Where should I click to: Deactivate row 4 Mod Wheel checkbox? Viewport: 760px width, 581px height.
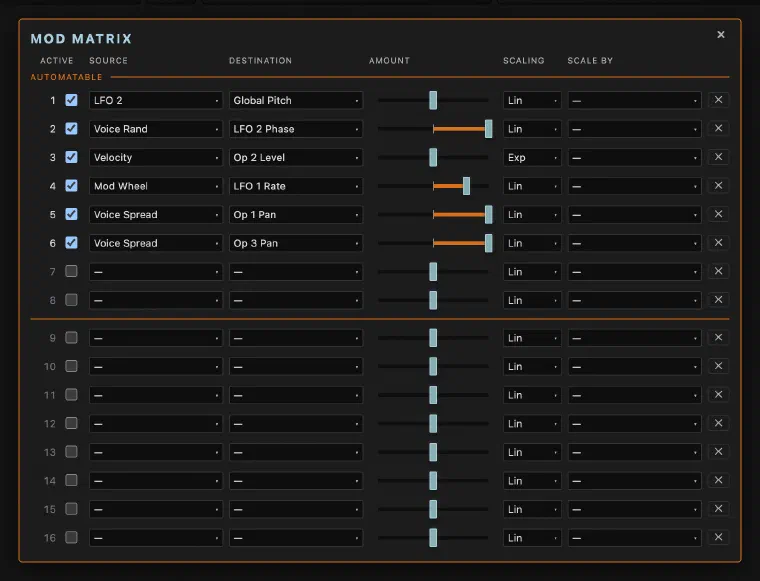71,186
